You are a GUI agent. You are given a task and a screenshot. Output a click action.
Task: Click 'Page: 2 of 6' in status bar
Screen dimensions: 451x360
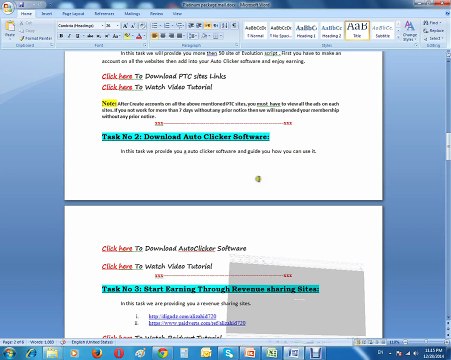13,342
